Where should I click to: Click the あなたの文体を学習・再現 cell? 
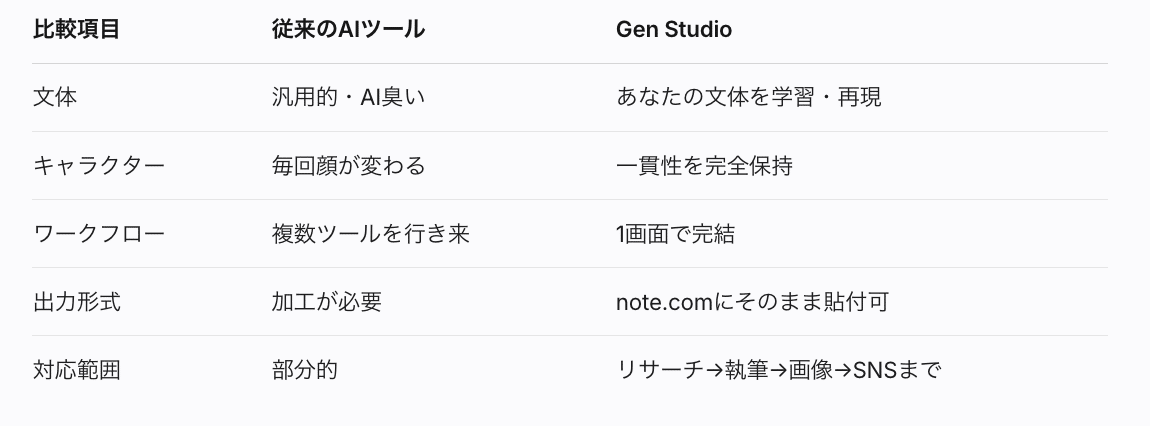[749, 98]
